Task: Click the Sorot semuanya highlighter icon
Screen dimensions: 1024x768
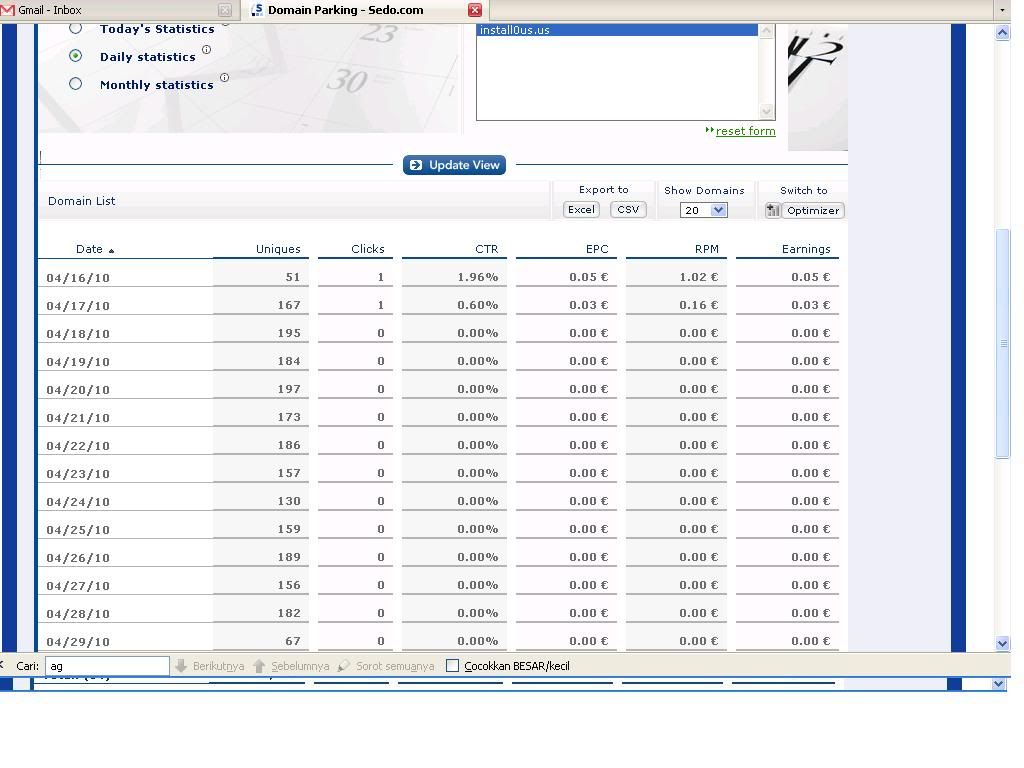Action: click(x=344, y=666)
